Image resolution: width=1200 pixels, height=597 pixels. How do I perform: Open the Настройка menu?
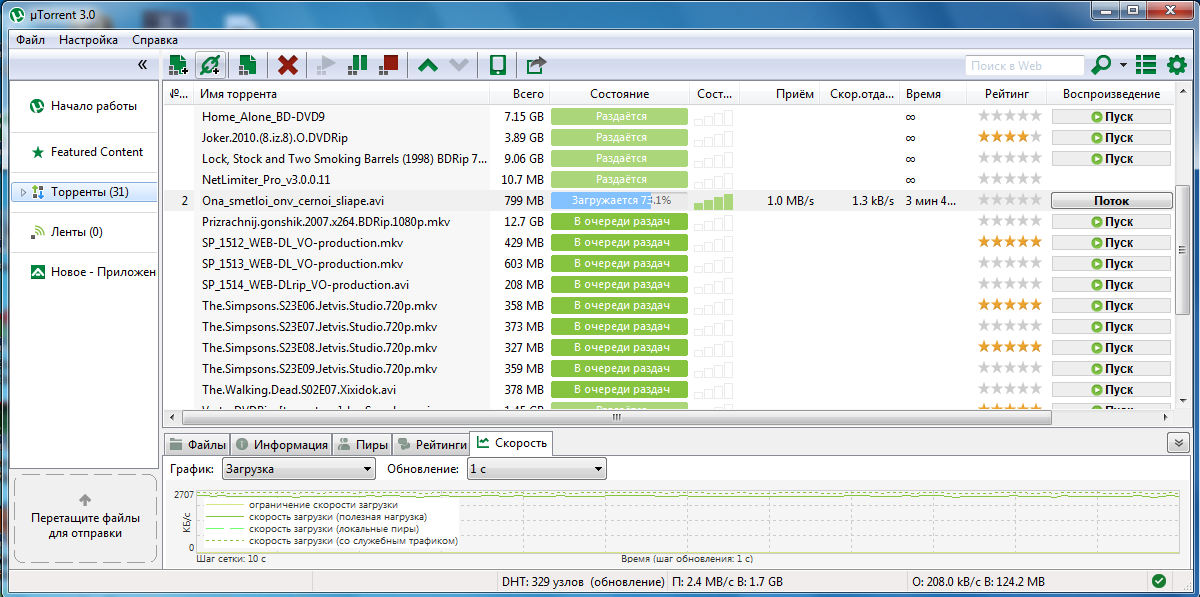[x=88, y=40]
